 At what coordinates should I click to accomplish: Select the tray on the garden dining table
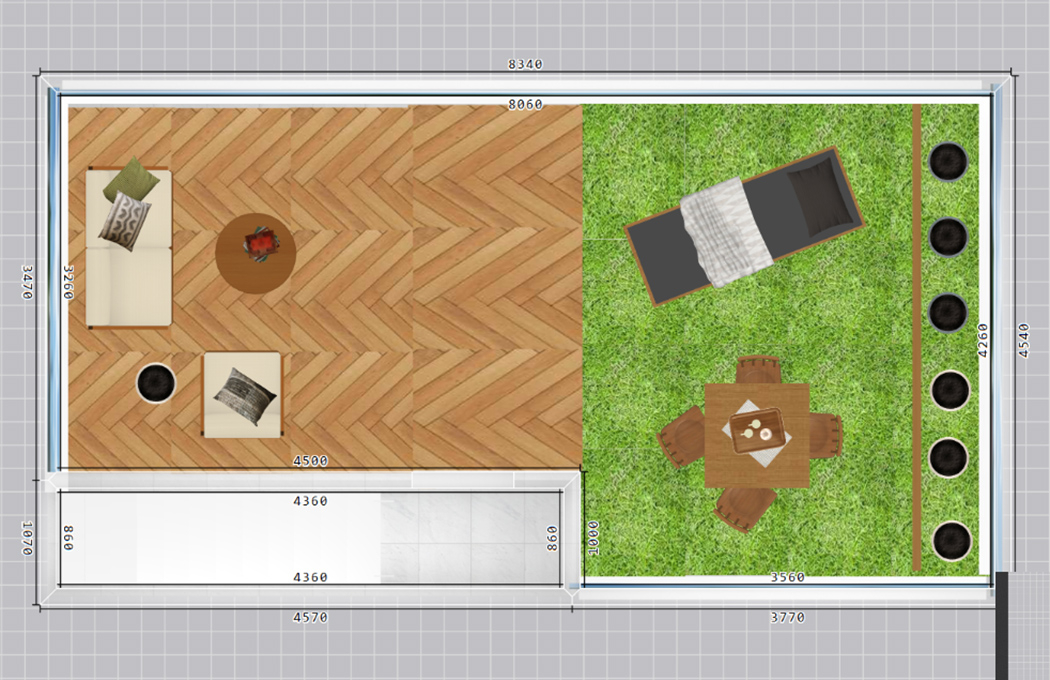coord(755,433)
